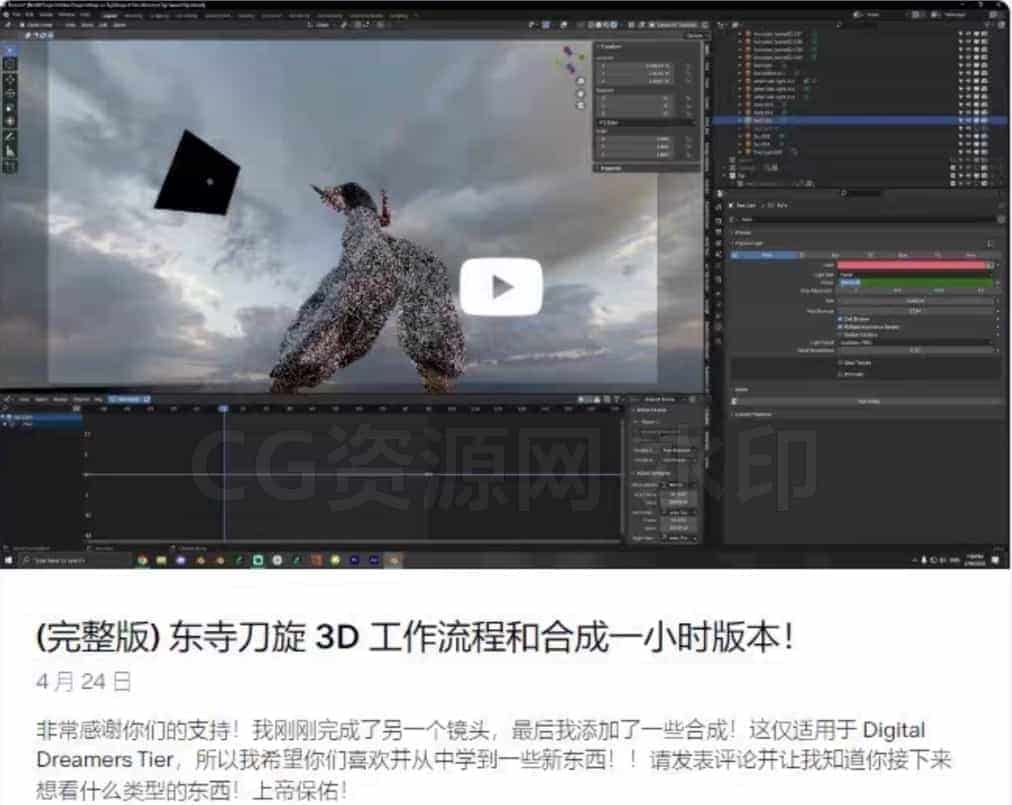Image resolution: width=1012 pixels, height=805 pixels.
Task: Open Chrome from the Windows taskbar
Action: [x=142, y=560]
